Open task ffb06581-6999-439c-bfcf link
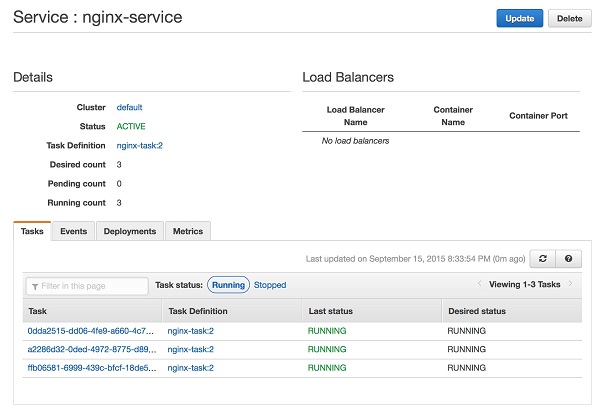This screenshot has height=416, width=600. click(91, 368)
